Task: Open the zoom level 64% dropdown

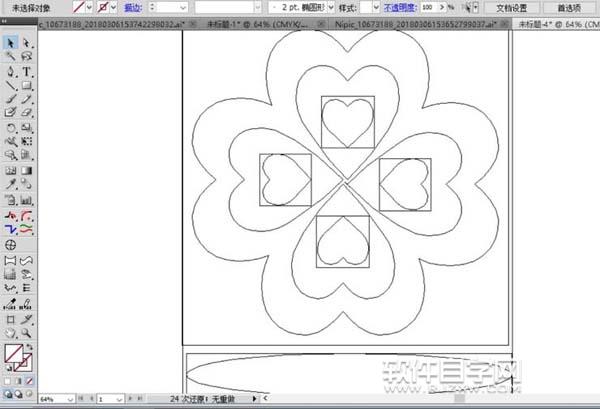Action: click(x=56, y=398)
